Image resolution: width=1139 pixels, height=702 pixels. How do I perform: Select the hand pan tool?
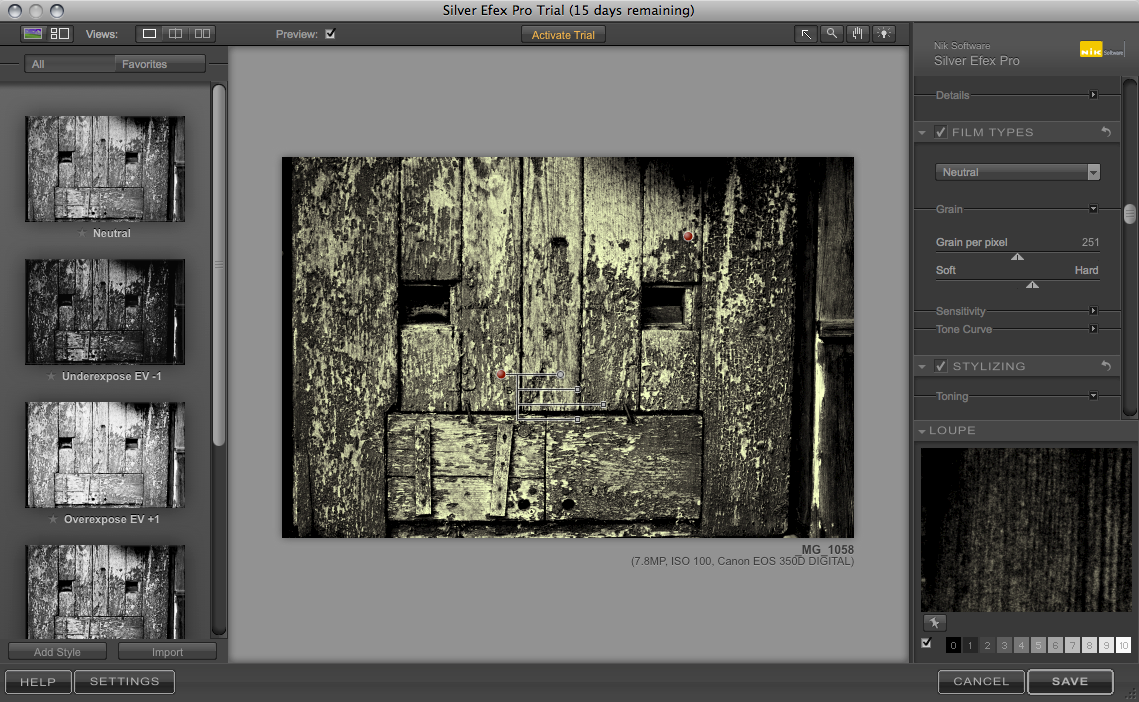coord(858,34)
